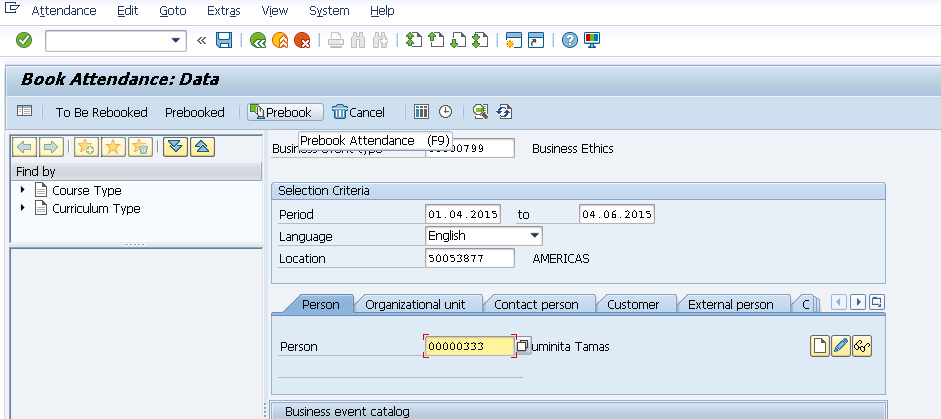Open the View menu
The width and height of the screenshot is (941, 419).
coord(275,11)
